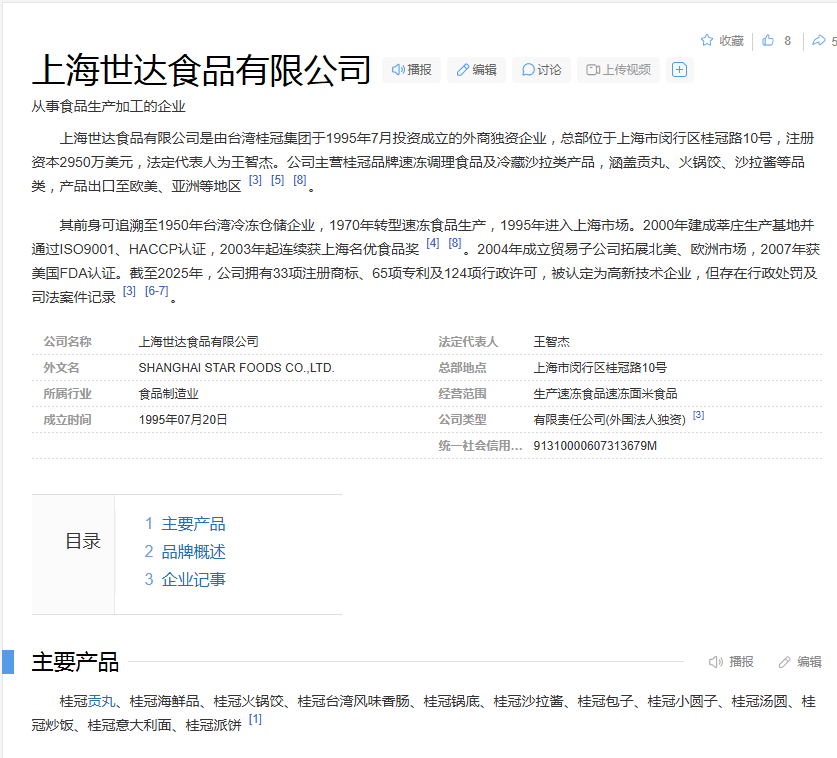Image resolution: width=837 pixels, height=758 pixels.
Task: Click the plus add icon beside 上传视频
Action: tap(679, 70)
